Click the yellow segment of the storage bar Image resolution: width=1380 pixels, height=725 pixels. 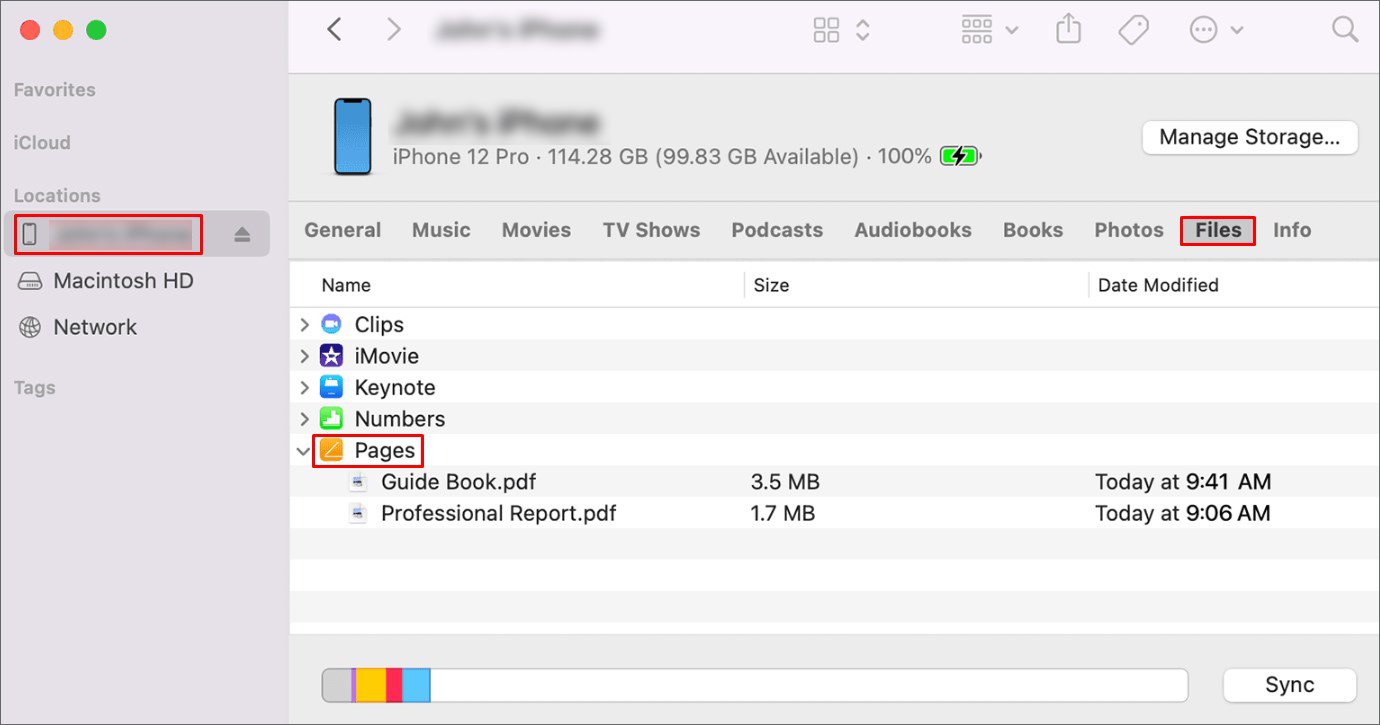coord(371,685)
